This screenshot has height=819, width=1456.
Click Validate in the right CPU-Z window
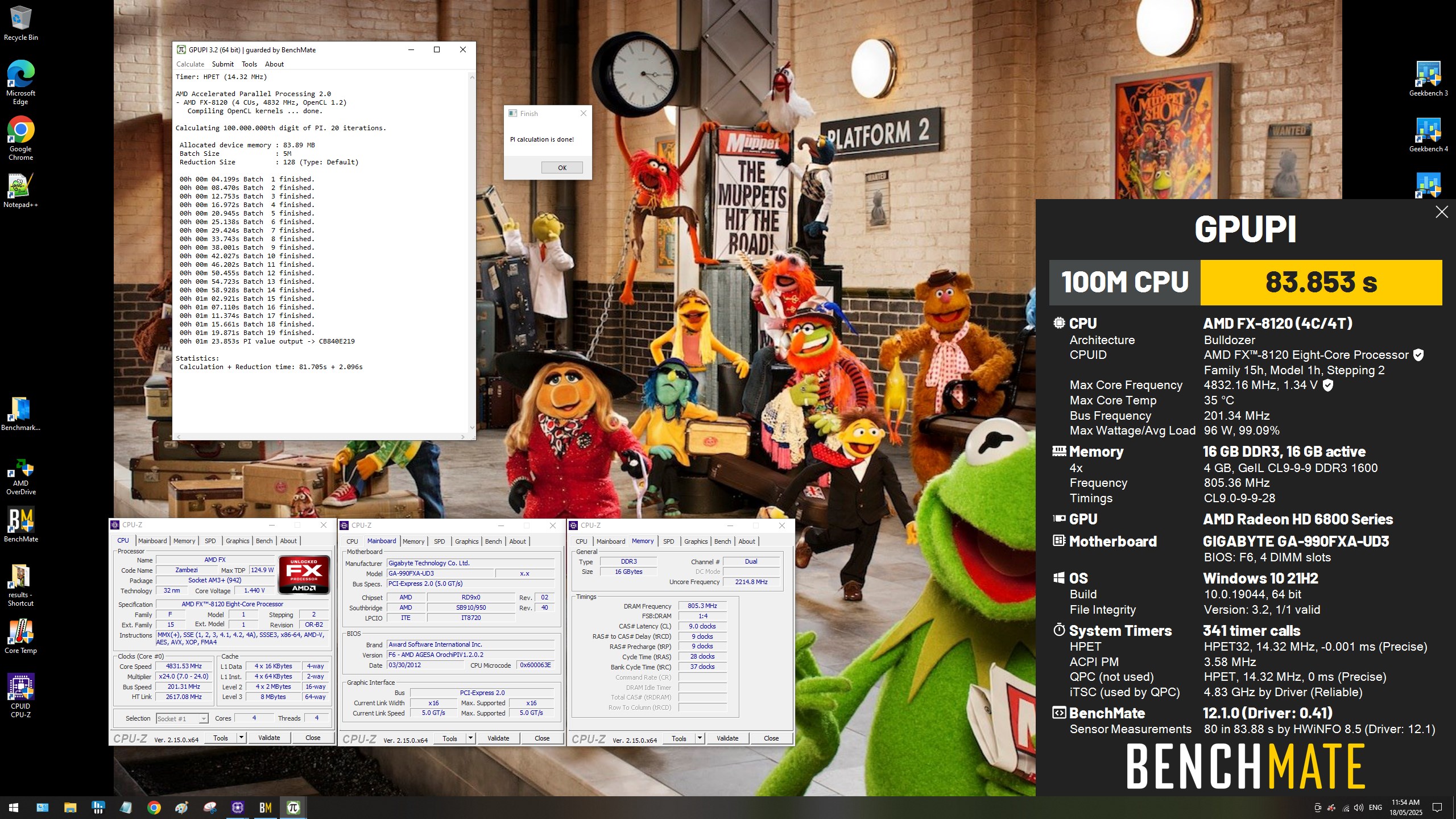[727, 738]
